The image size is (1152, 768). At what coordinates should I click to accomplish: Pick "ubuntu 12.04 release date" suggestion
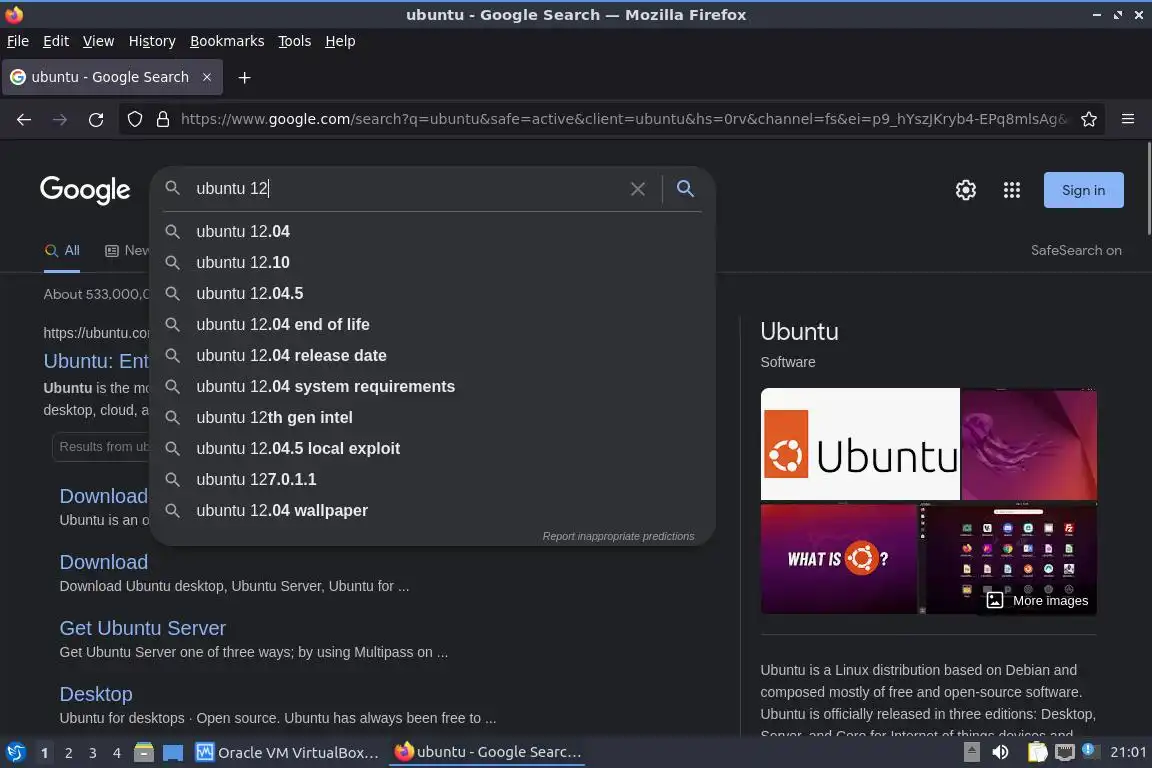(432, 356)
